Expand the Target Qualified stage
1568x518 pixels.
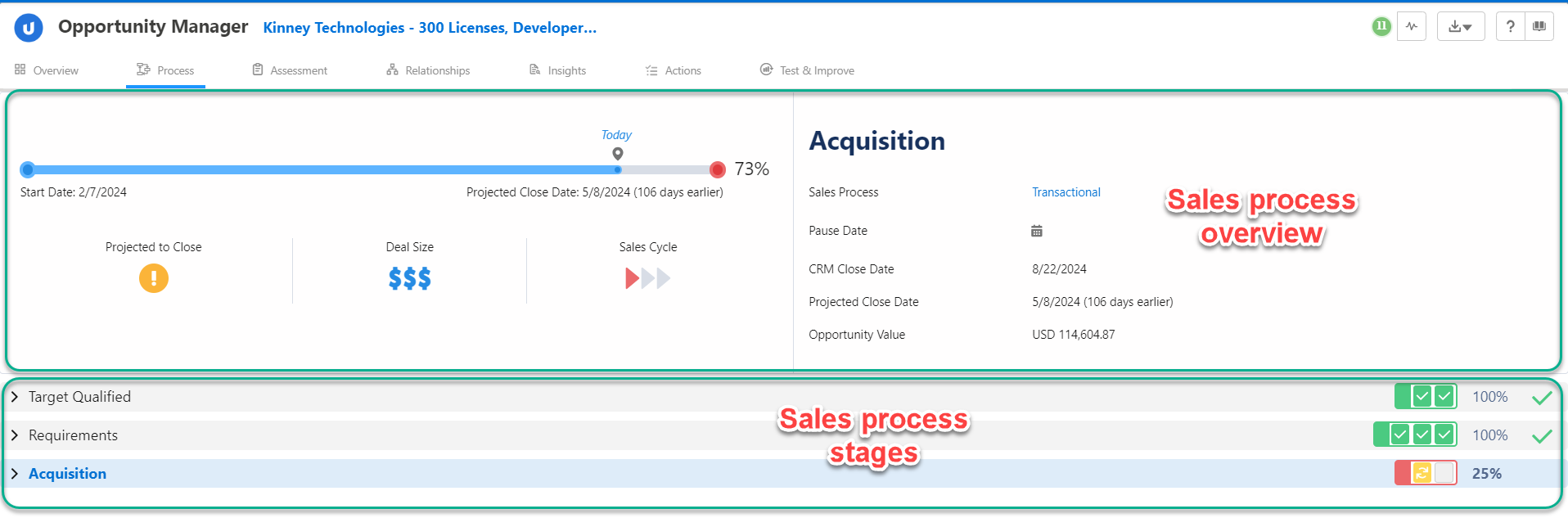coord(15,397)
